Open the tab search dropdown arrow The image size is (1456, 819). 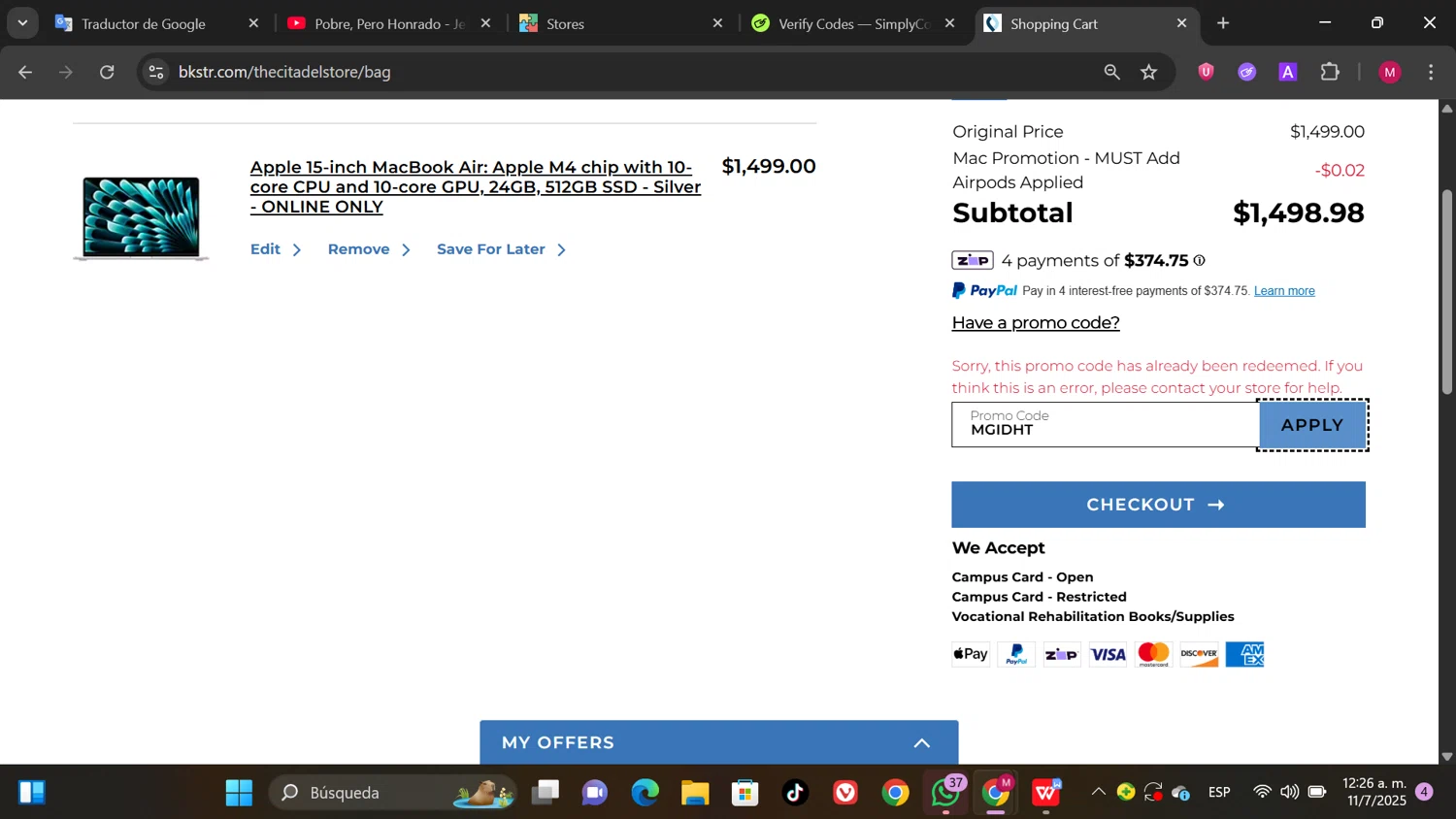point(22,23)
